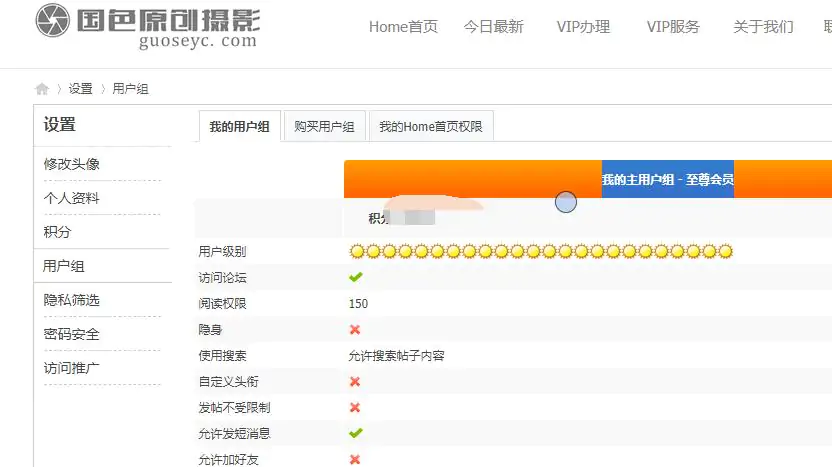The height and width of the screenshot is (467, 832).
Task: Click the 允许搜索帖子内容 value text
Action: 396,356
